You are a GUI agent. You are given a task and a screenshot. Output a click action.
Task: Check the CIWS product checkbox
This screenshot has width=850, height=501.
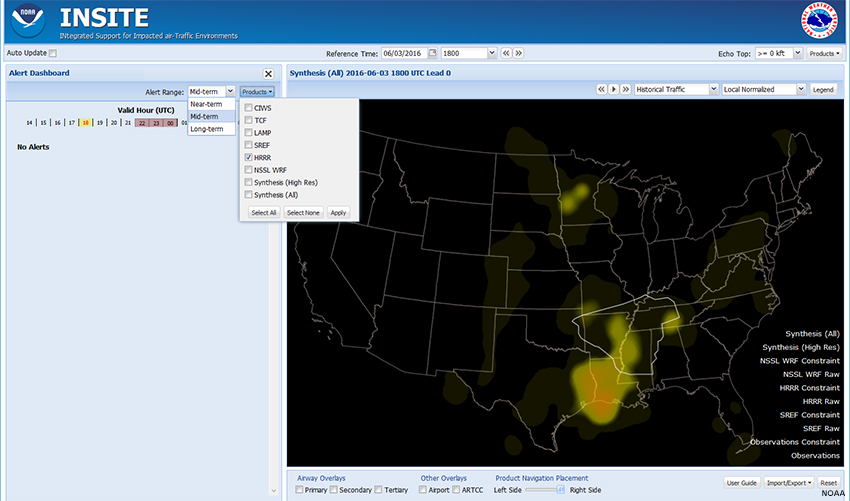(x=248, y=108)
